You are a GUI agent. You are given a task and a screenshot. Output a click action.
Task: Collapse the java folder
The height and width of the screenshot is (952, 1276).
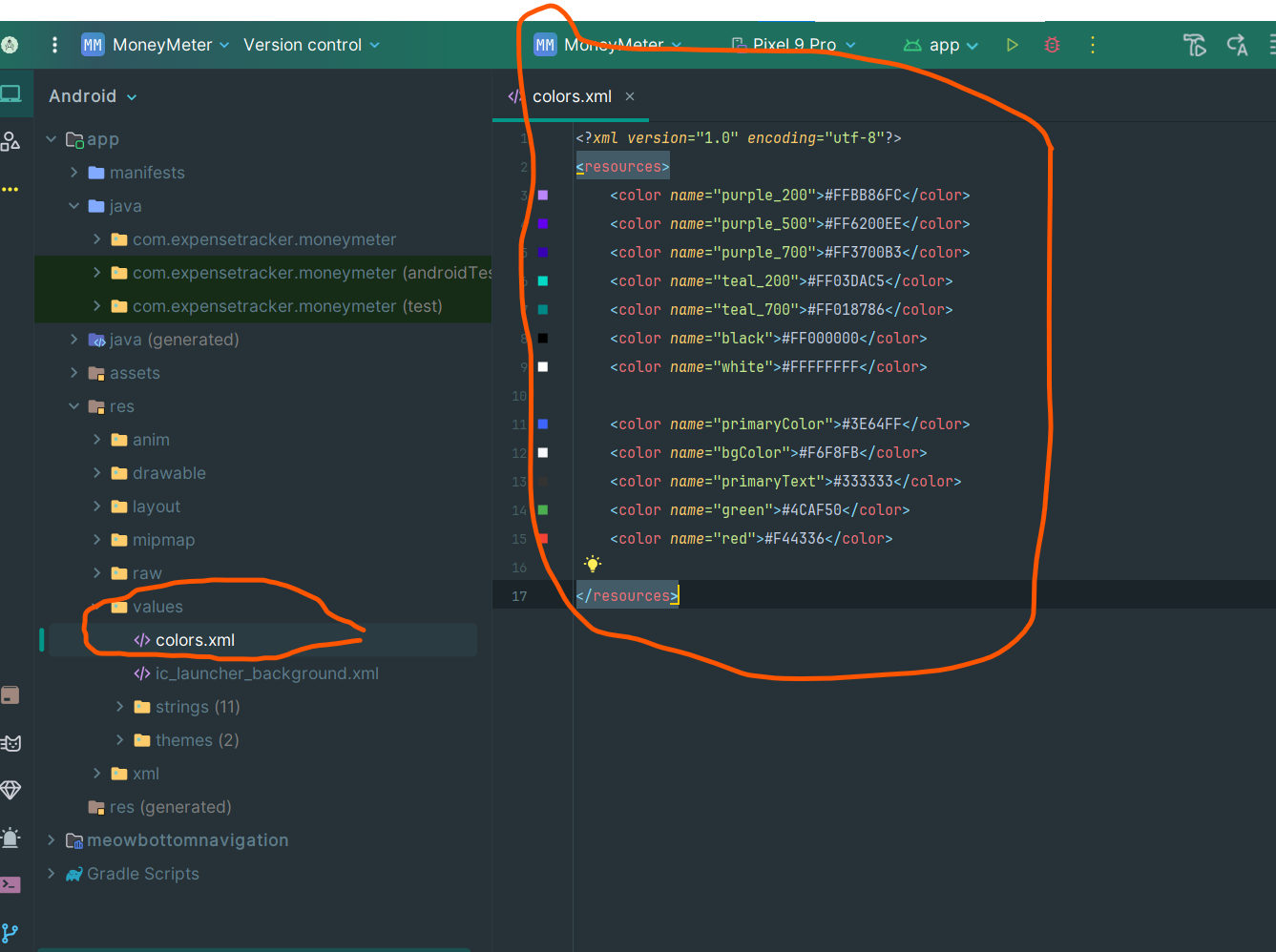coord(74,206)
